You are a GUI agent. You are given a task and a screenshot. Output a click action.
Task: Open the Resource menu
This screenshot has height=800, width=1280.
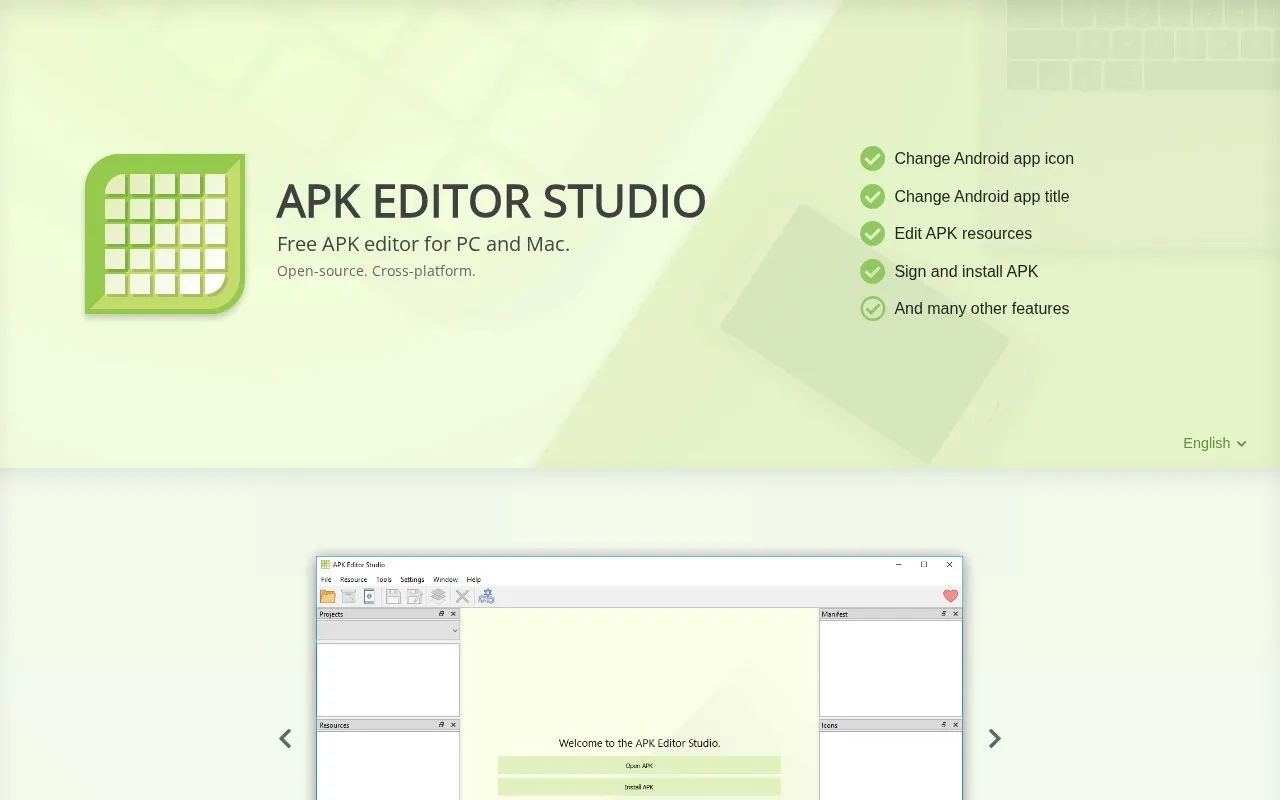point(353,580)
